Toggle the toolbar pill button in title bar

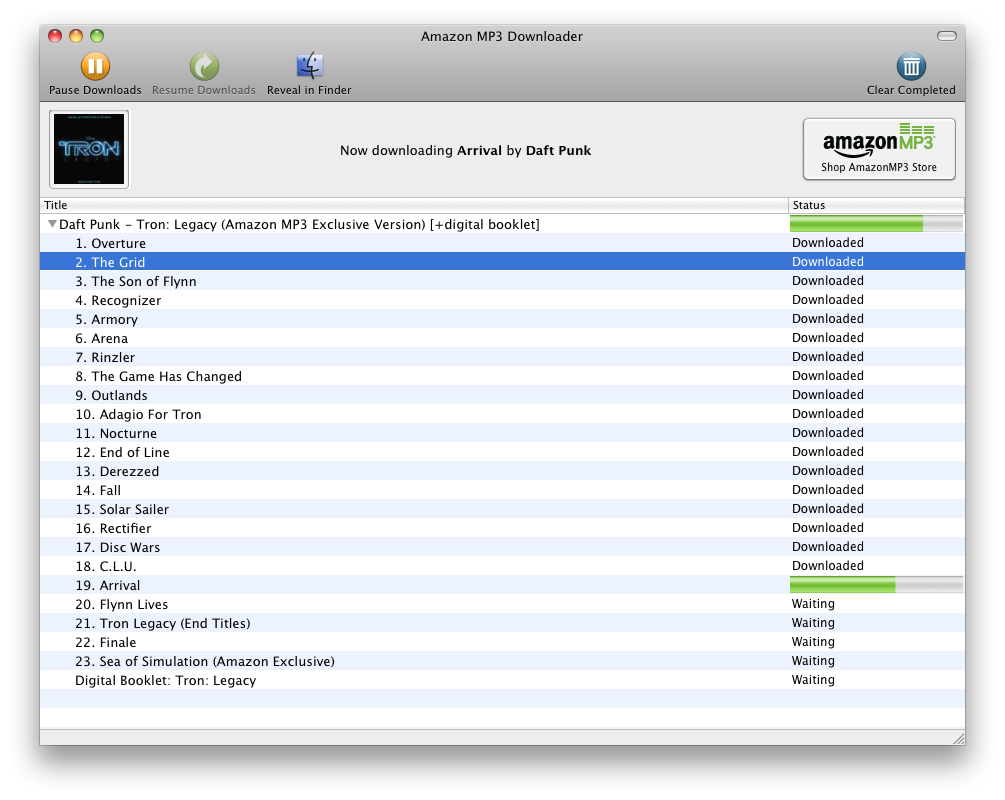[947, 36]
